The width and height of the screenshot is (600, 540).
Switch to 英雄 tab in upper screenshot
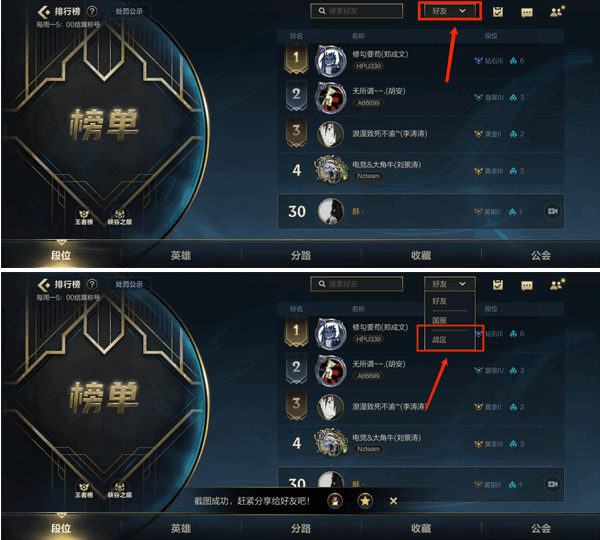(181, 255)
